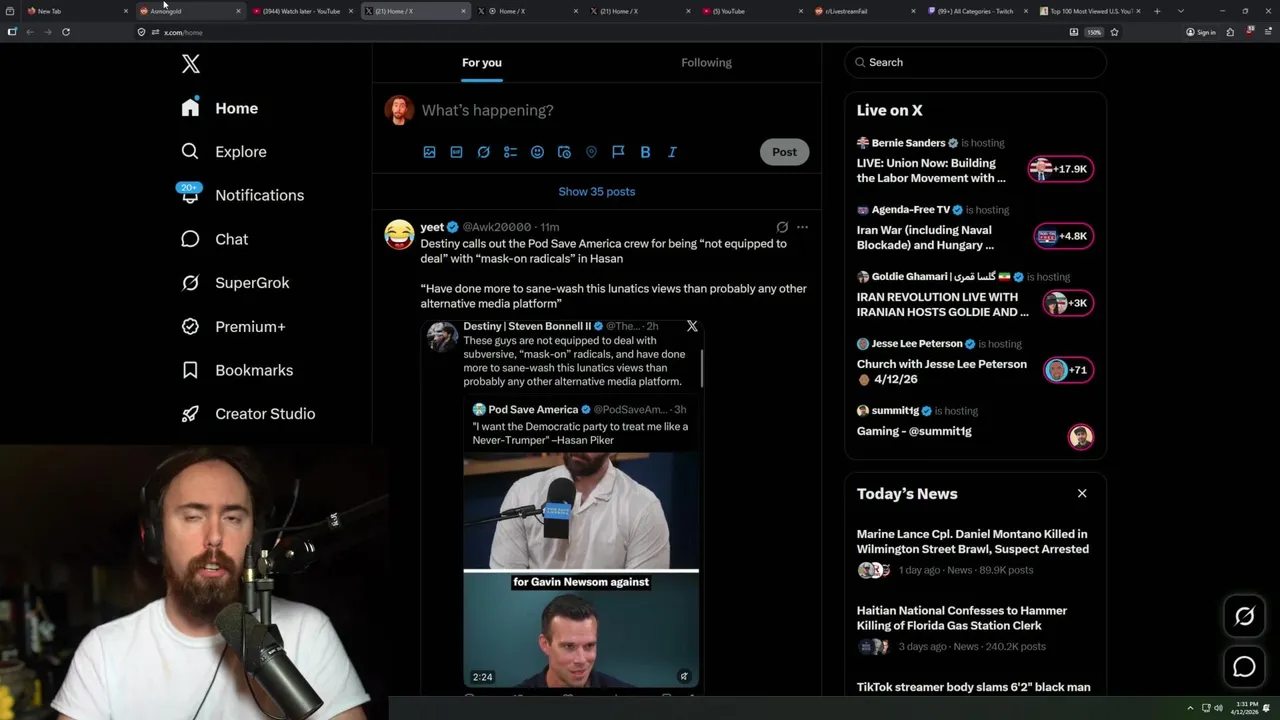Click the X logo in the sidebar

point(191,64)
